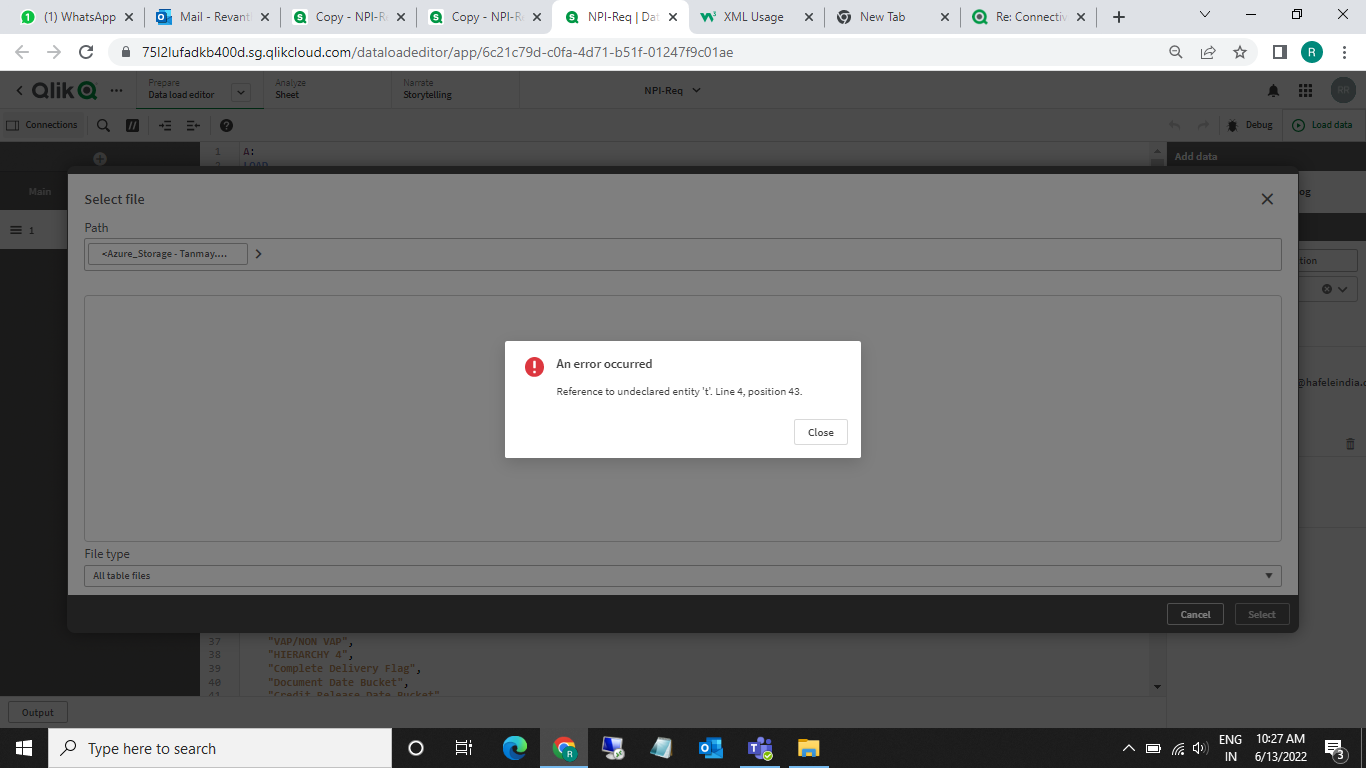
Task: Reload the page
Action: coord(86,52)
